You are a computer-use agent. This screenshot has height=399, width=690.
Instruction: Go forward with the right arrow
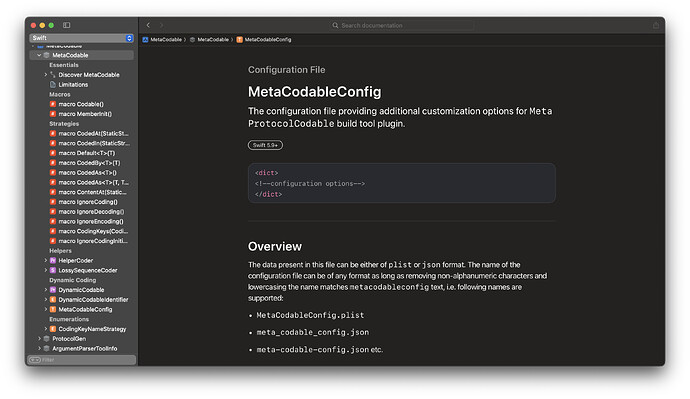[x=161, y=25]
